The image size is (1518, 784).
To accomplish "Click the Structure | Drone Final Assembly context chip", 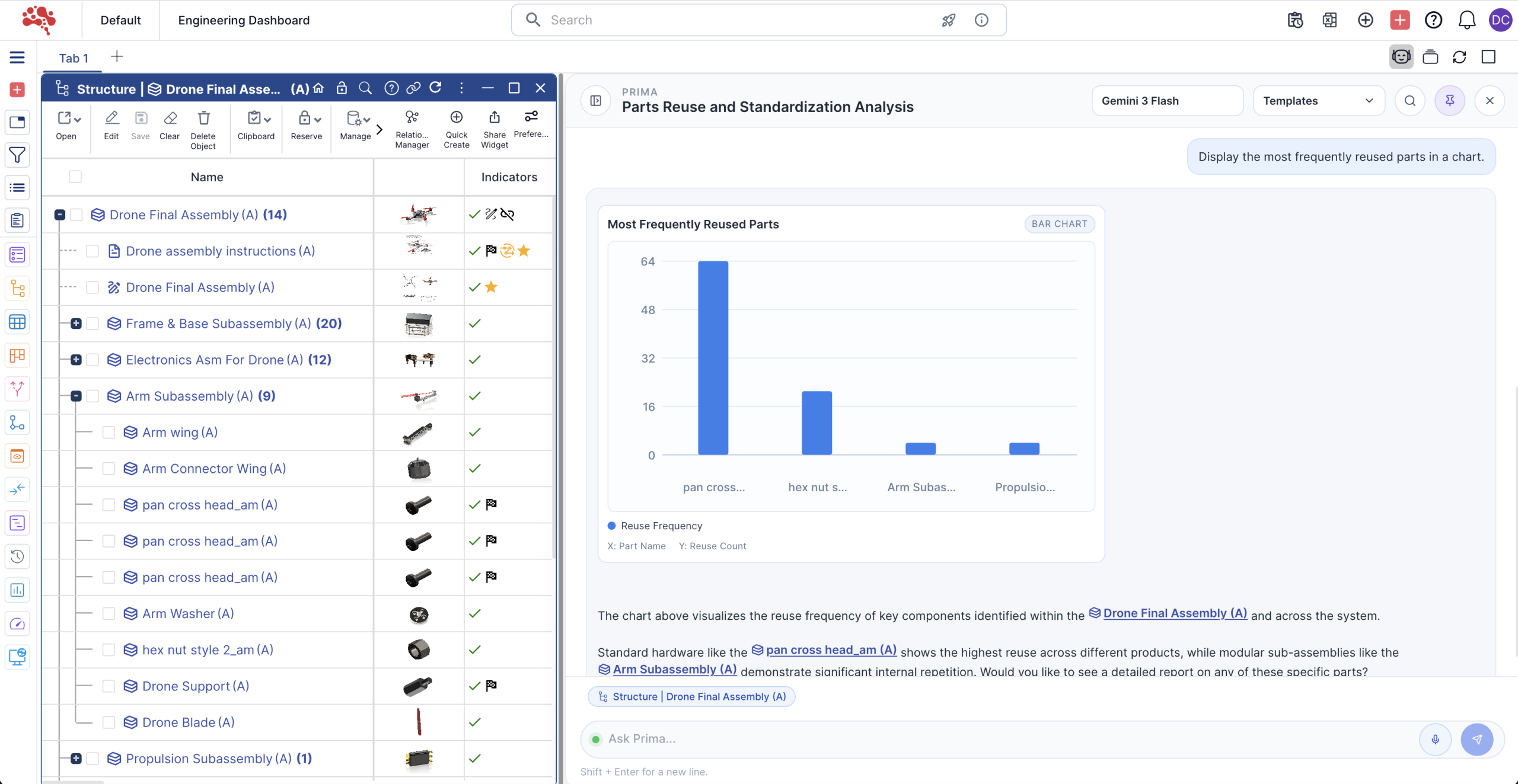I will point(691,696).
